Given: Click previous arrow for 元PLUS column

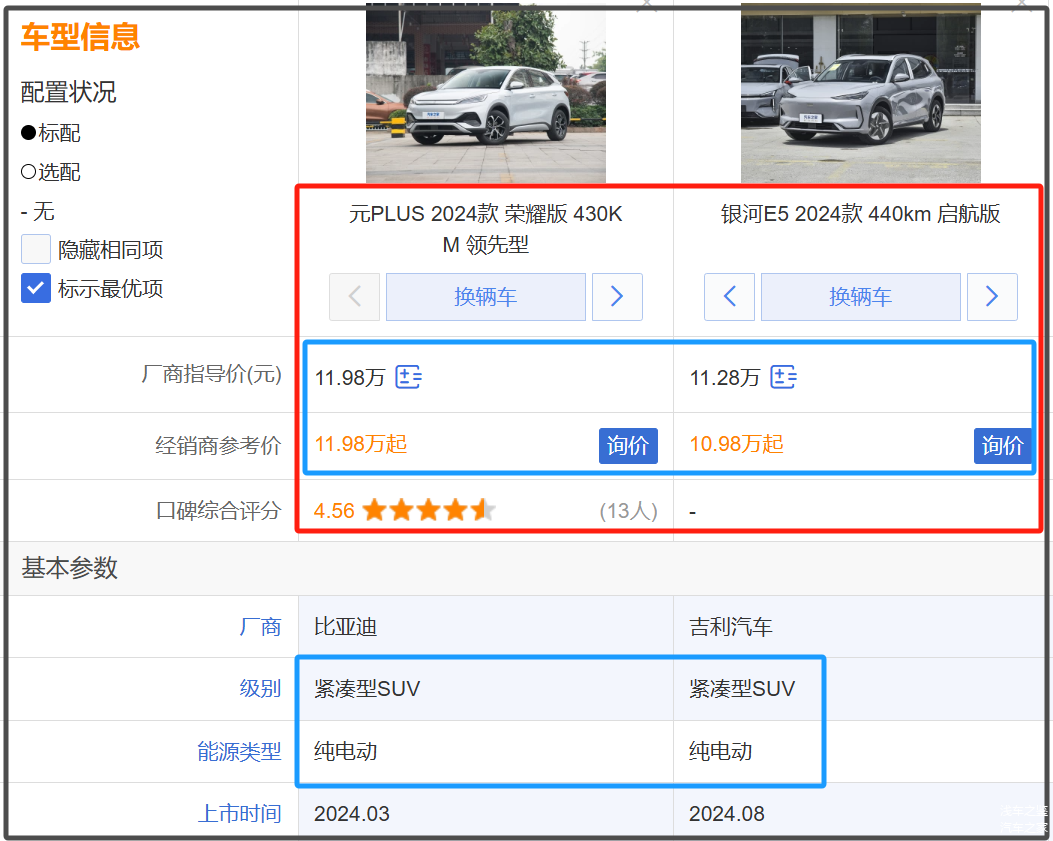Looking at the screenshot, I should [x=355, y=297].
